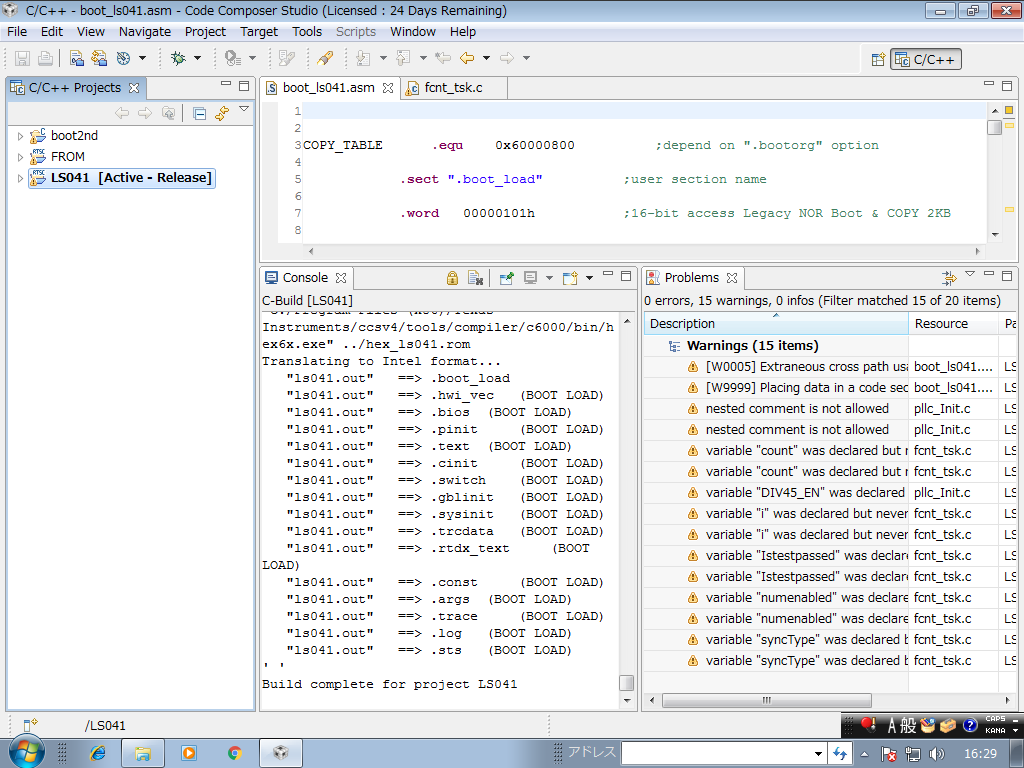The image size is (1024, 768).
Task: Sort problems by the Resource column header
Action: [953, 324]
